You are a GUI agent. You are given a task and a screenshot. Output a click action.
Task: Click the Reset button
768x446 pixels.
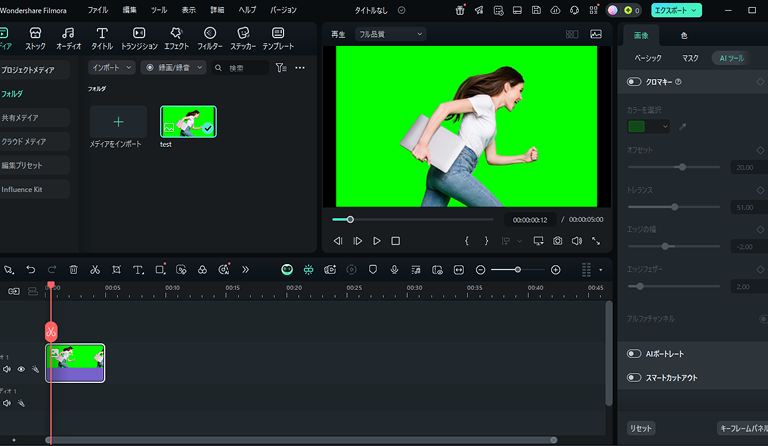[x=641, y=428]
